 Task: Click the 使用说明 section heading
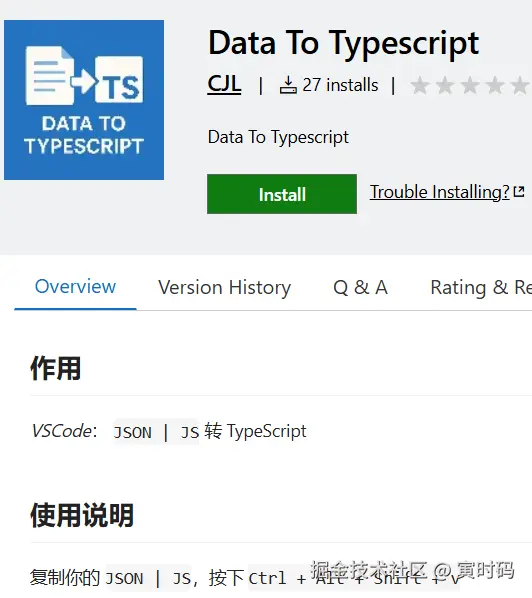(82, 515)
